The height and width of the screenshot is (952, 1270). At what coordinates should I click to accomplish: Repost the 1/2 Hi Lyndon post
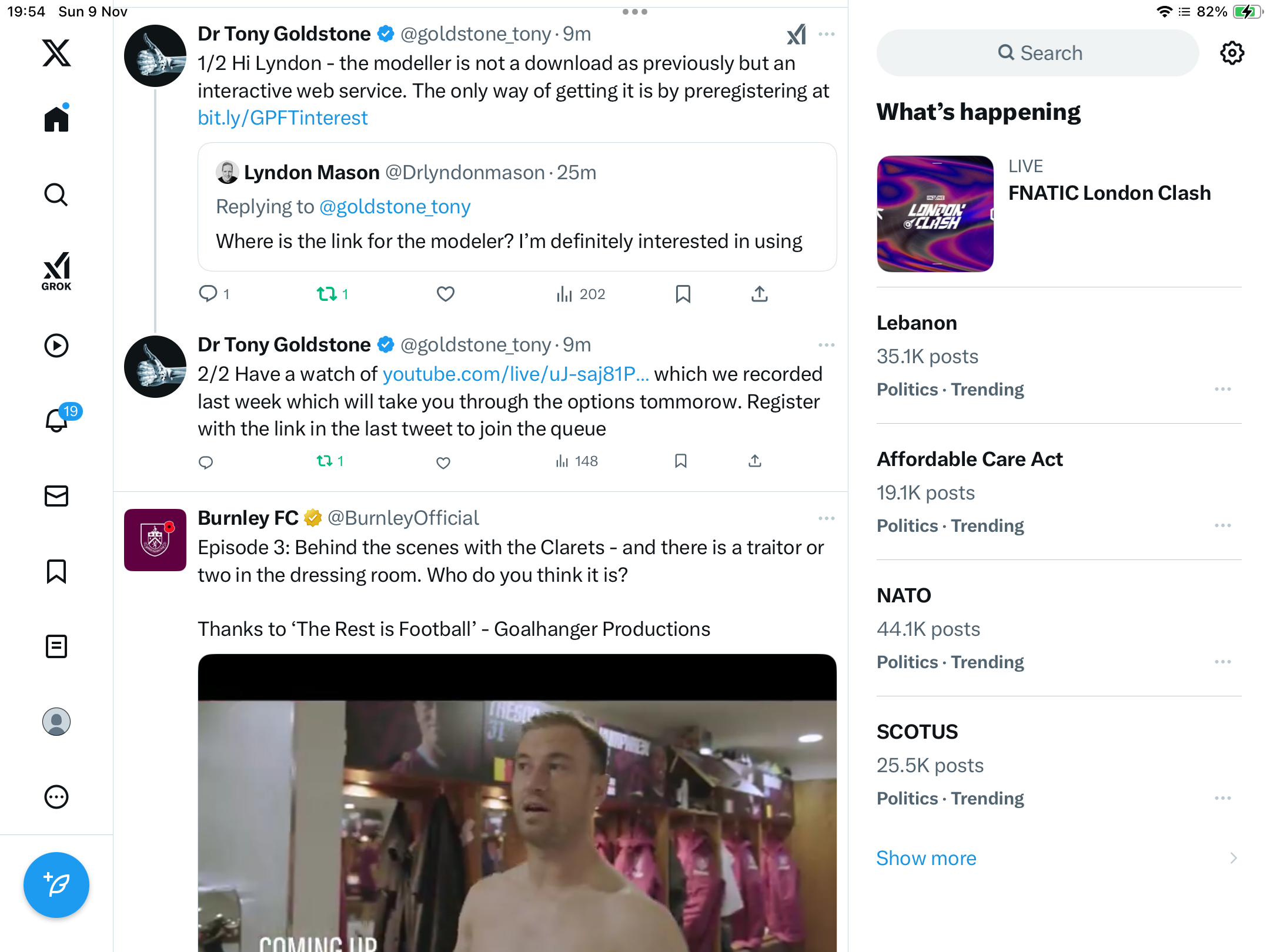pos(327,294)
